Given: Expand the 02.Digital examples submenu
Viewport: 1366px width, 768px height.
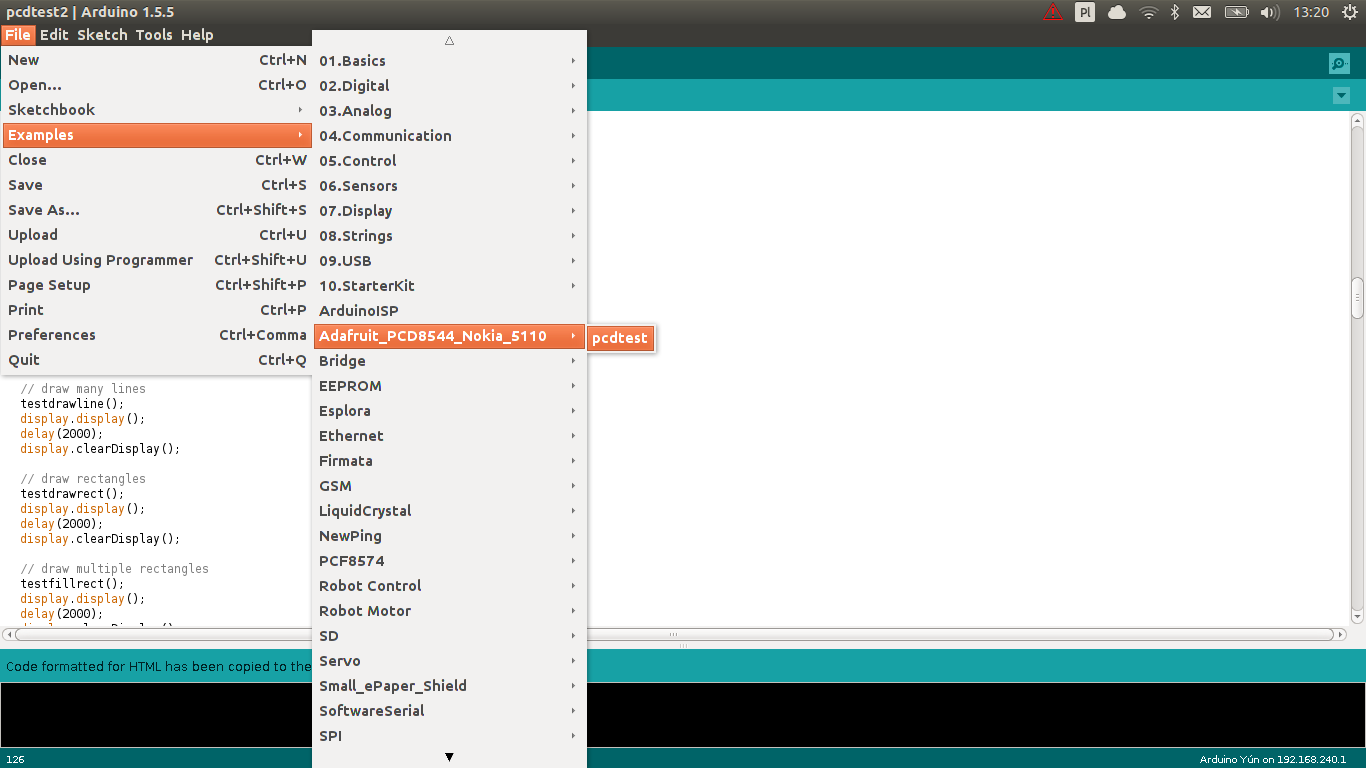Looking at the screenshot, I should tap(449, 86).
